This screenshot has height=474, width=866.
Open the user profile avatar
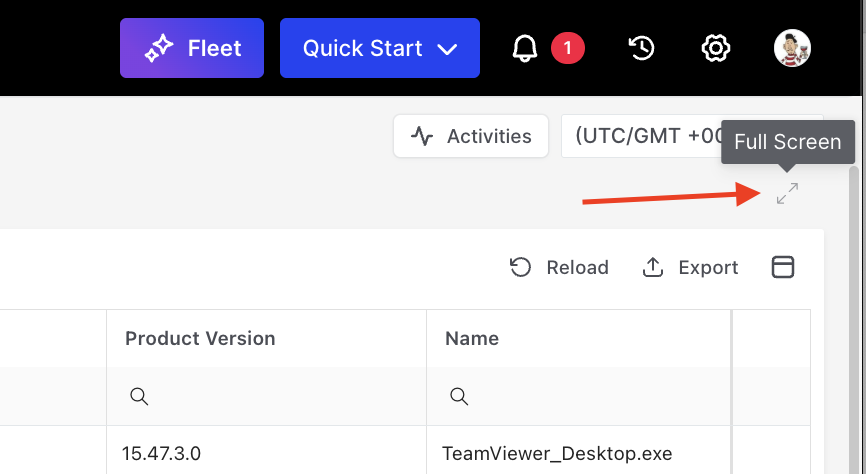[x=792, y=47]
